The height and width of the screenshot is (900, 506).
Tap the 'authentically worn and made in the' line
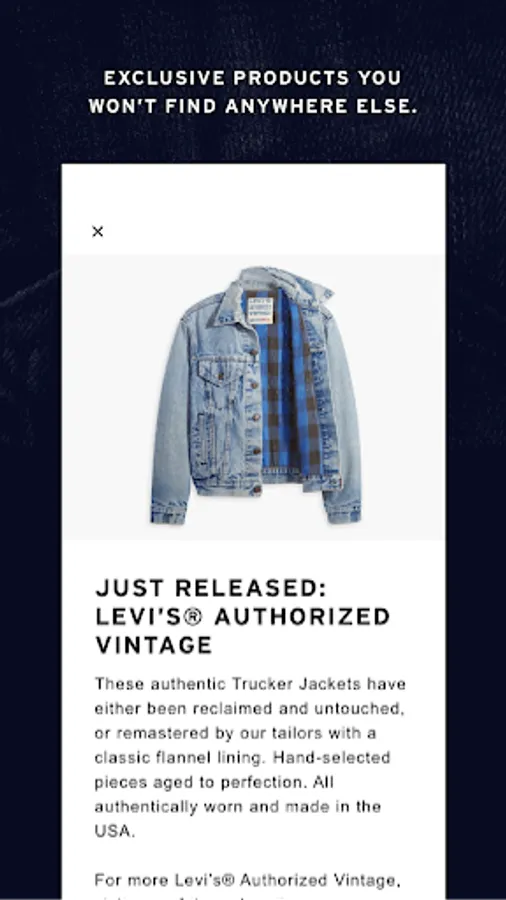238,807
